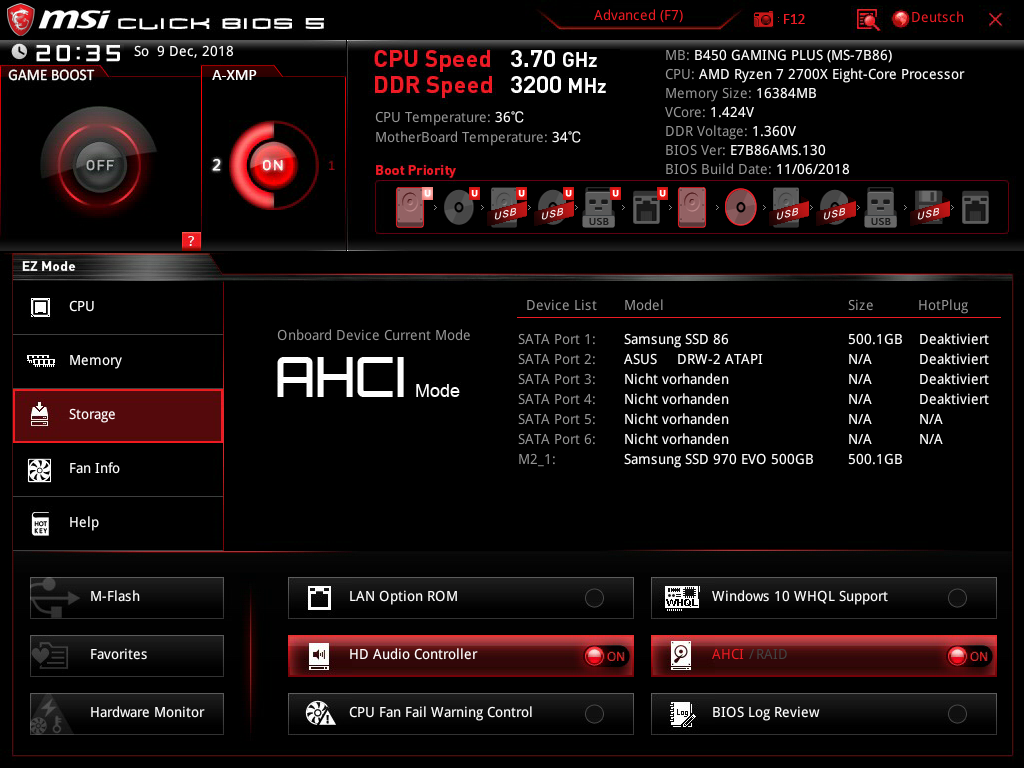Select first hard disk boot priority icon
Screen dimensions: 1024x768
click(x=411, y=207)
